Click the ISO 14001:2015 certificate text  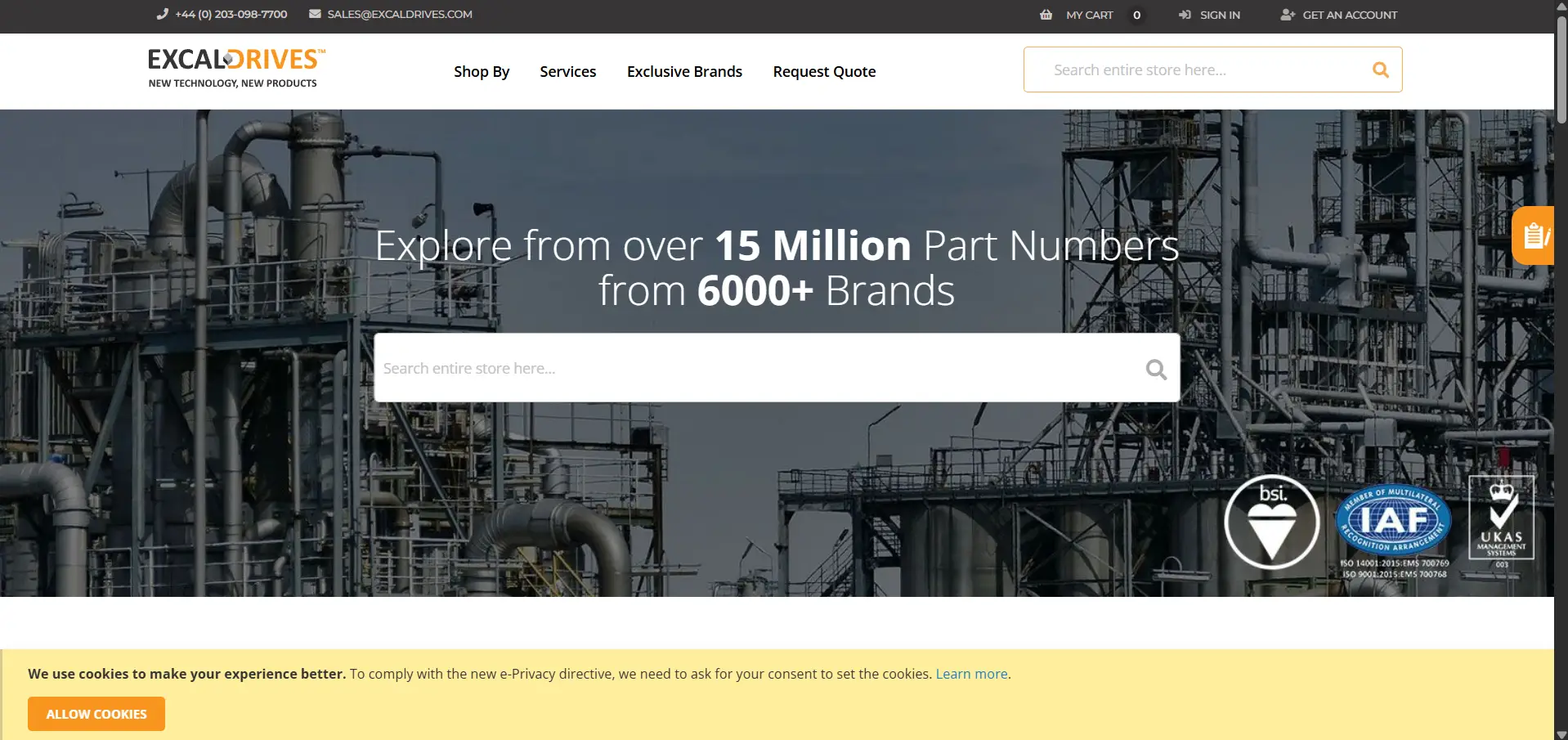(1395, 563)
